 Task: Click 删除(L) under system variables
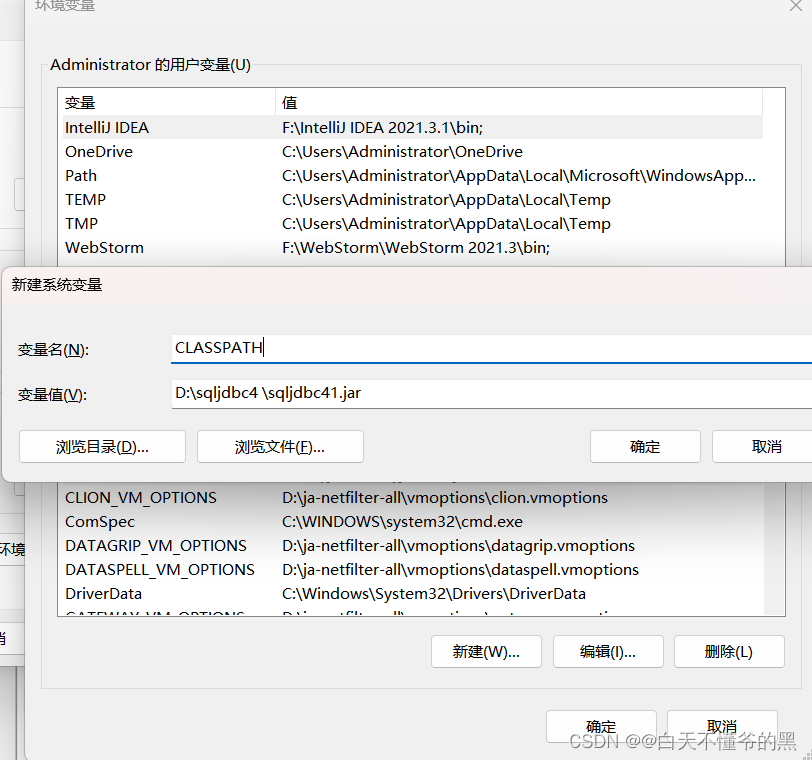coord(729,652)
